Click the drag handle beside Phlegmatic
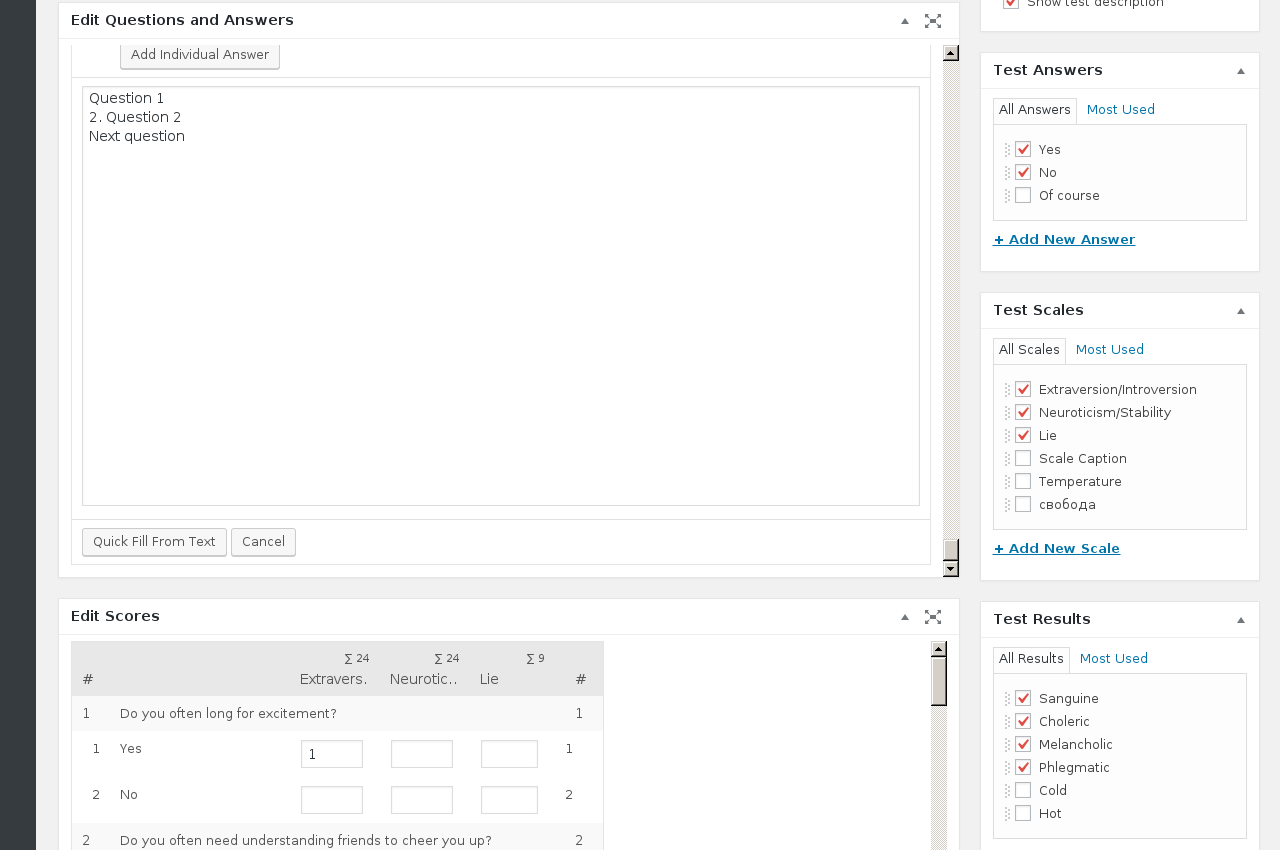The height and width of the screenshot is (850, 1280). pos(1007,768)
